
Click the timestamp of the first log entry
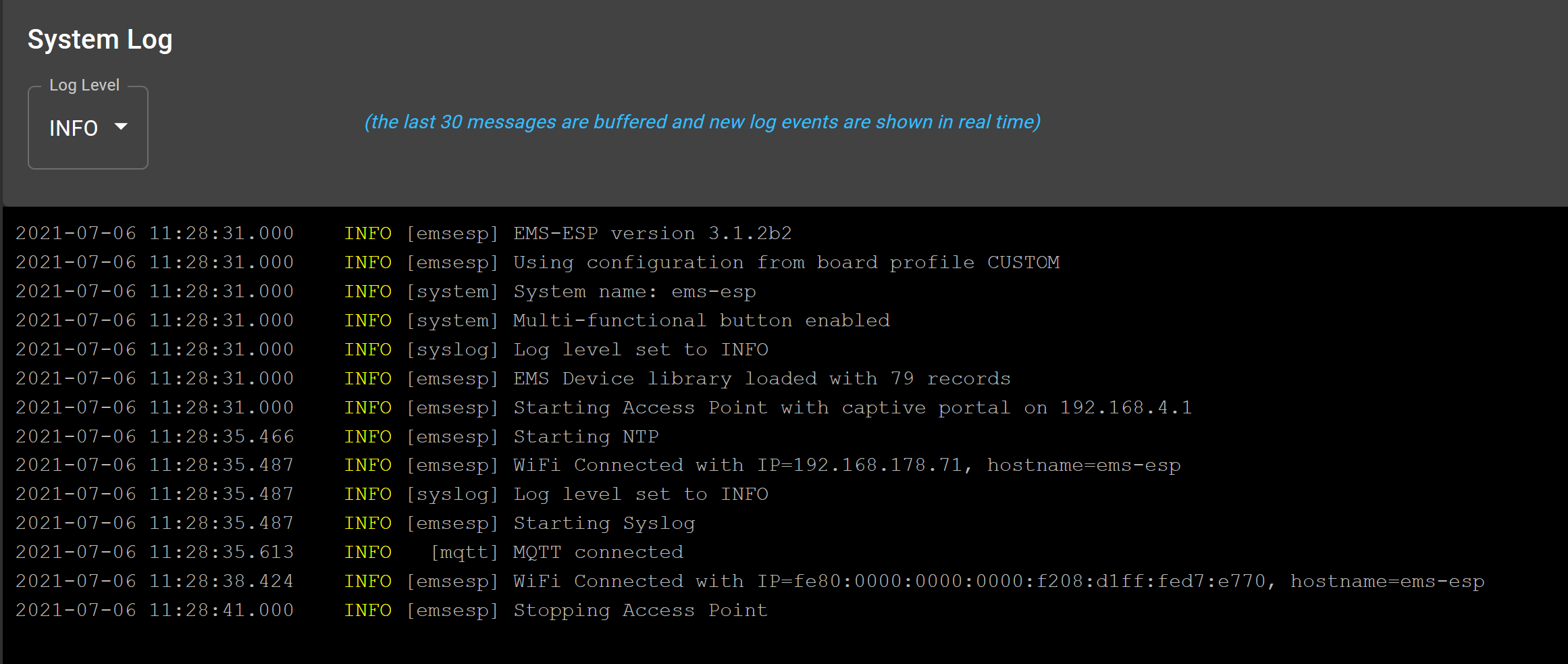pyautogui.click(x=154, y=232)
